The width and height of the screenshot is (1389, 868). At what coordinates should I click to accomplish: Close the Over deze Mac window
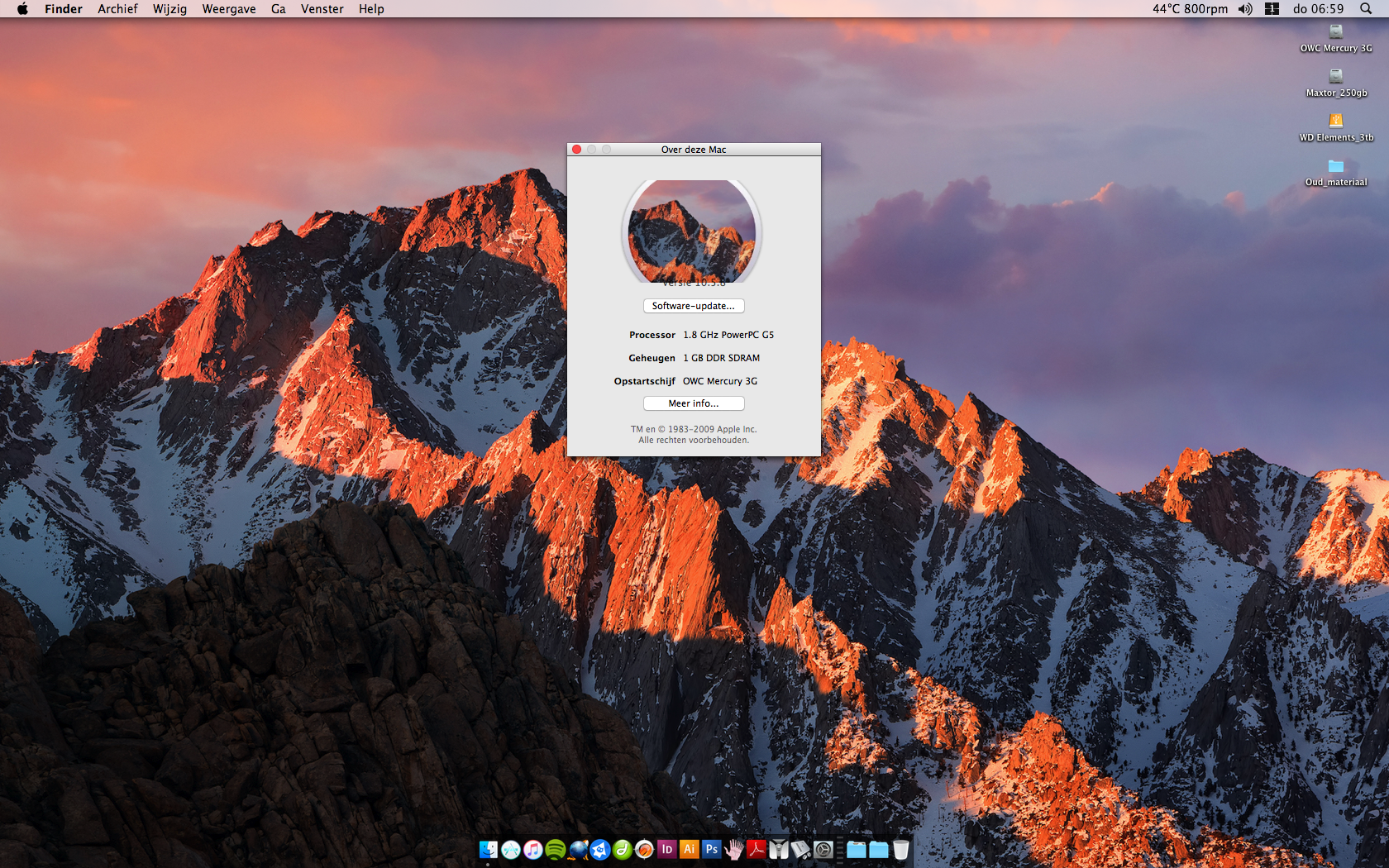click(x=577, y=150)
